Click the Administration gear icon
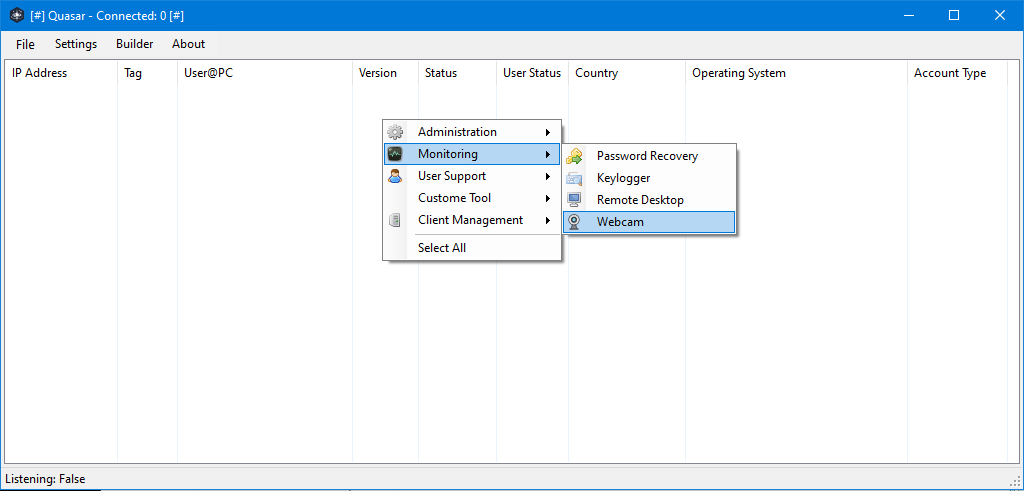The width and height of the screenshot is (1024, 491). coord(395,132)
